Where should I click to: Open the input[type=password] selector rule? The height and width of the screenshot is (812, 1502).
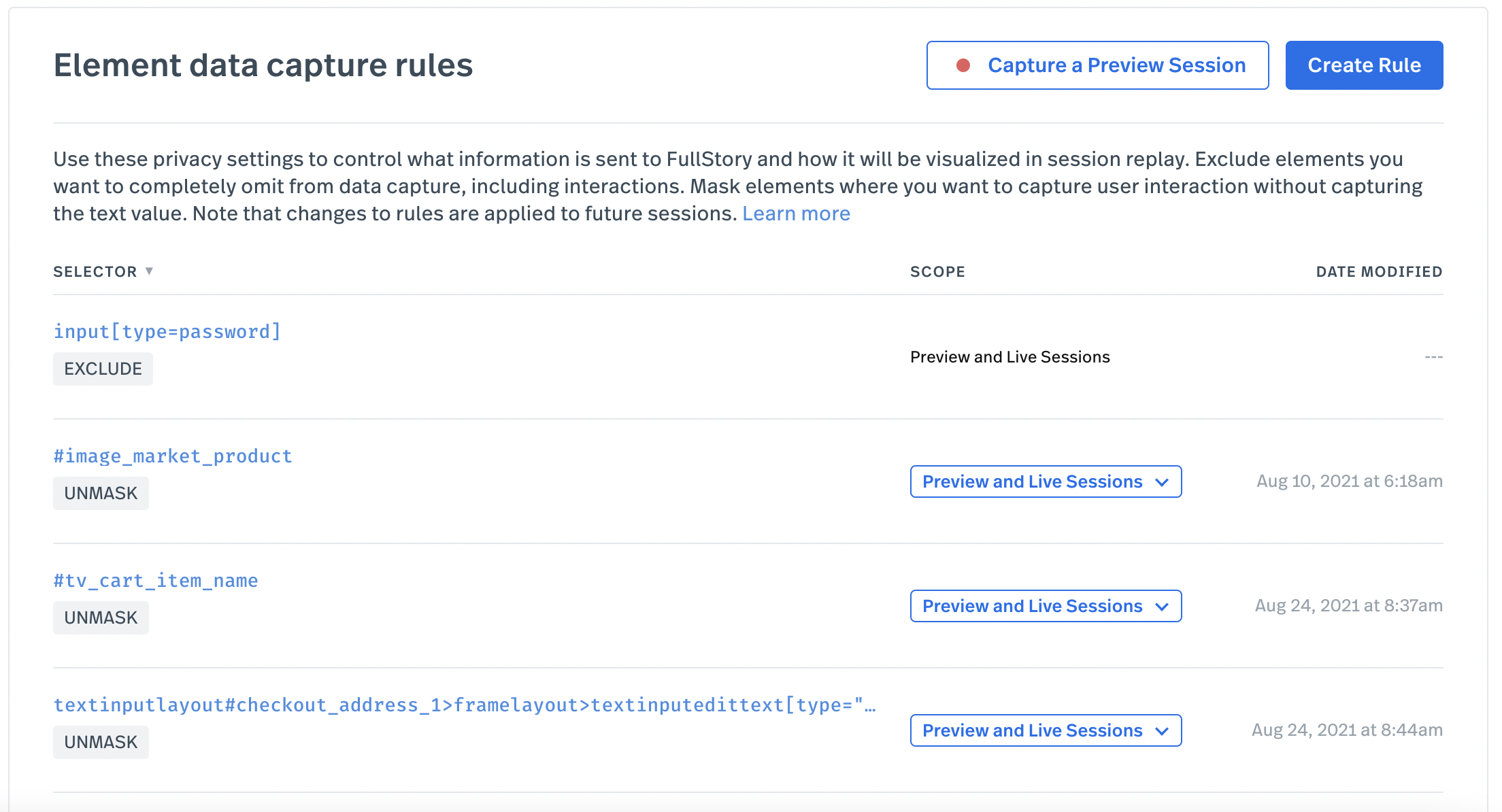[167, 332]
